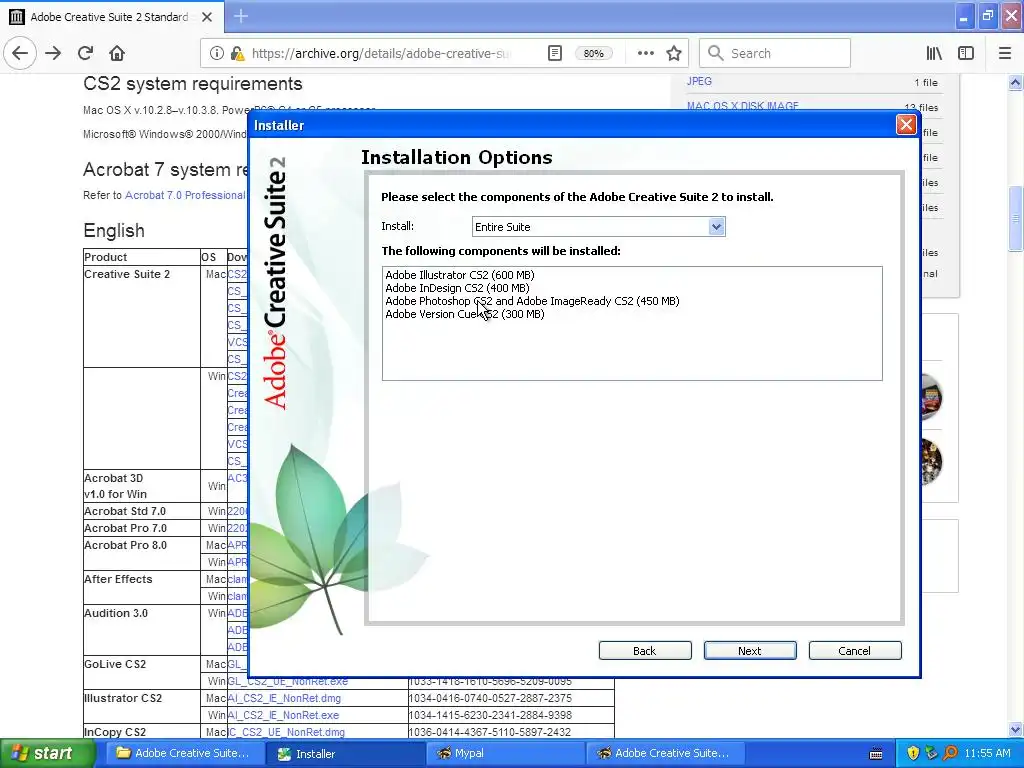Show sidebars icon in browser toolbar
Viewport: 1024px width, 768px height.
point(966,54)
